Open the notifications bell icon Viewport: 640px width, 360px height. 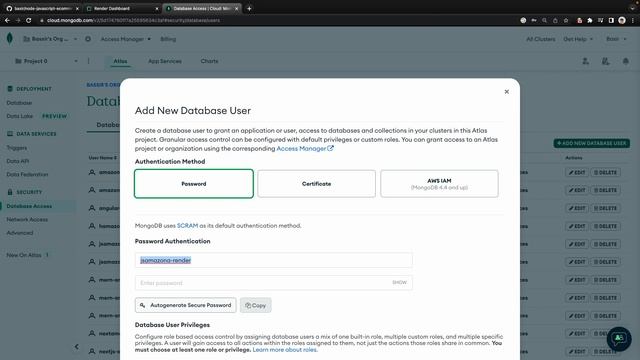[626, 61]
